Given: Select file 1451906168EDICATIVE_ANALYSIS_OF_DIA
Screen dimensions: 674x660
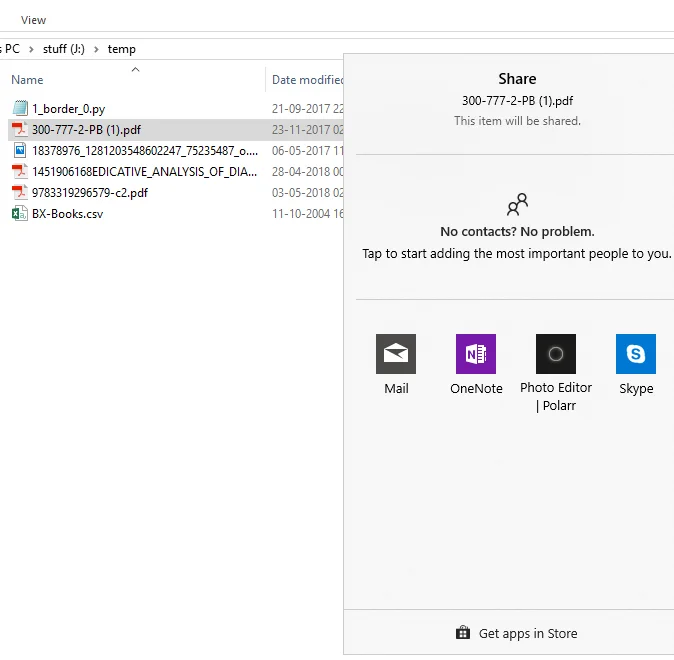Looking at the screenshot, I should pos(144,172).
